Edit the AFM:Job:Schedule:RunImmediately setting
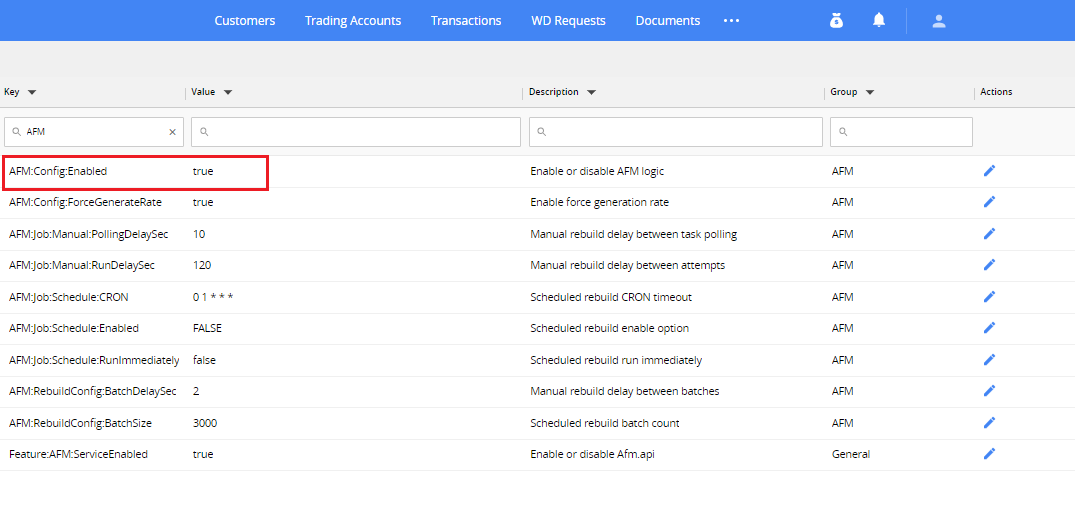 click(989, 360)
